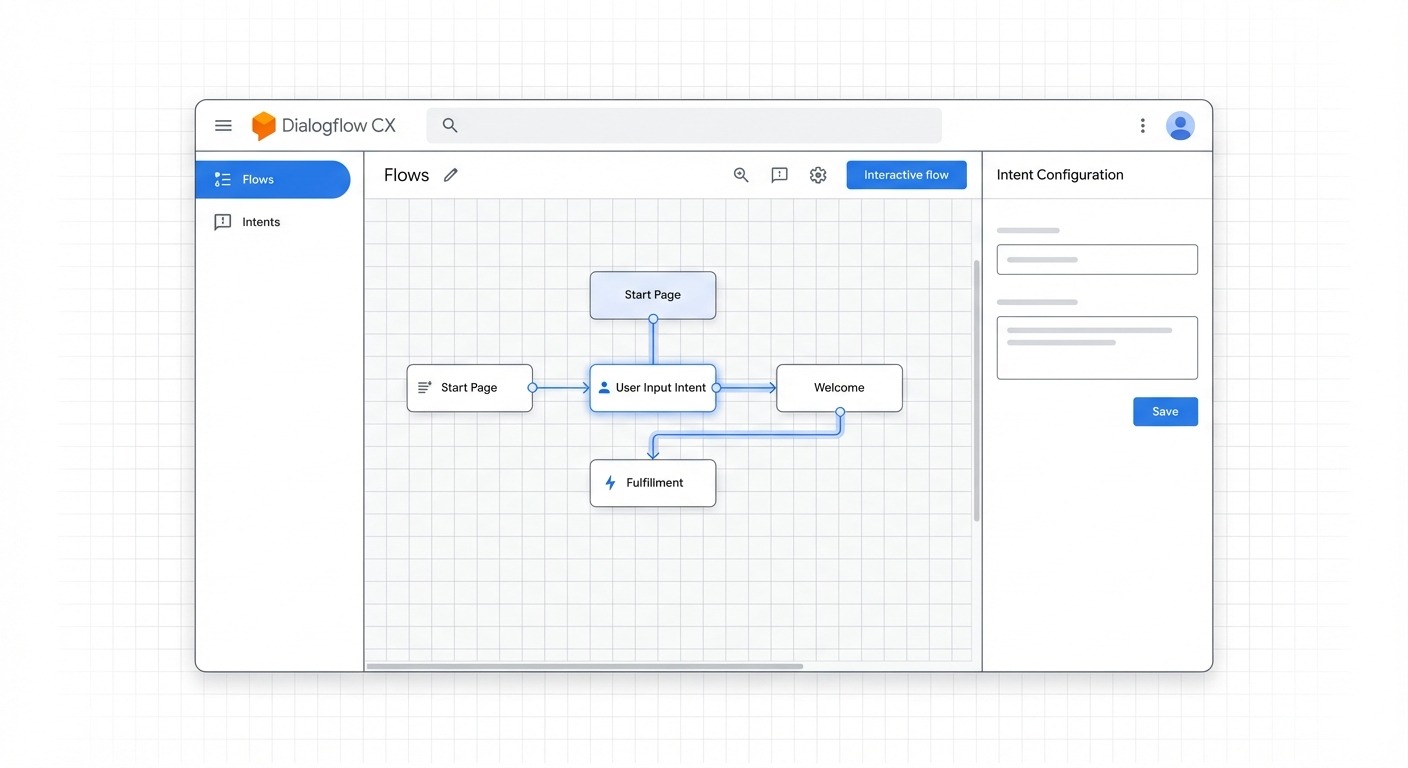The image size is (1408, 768).
Task: Click the feedback icon in the Flows toolbar
Action: (x=779, y=174)
